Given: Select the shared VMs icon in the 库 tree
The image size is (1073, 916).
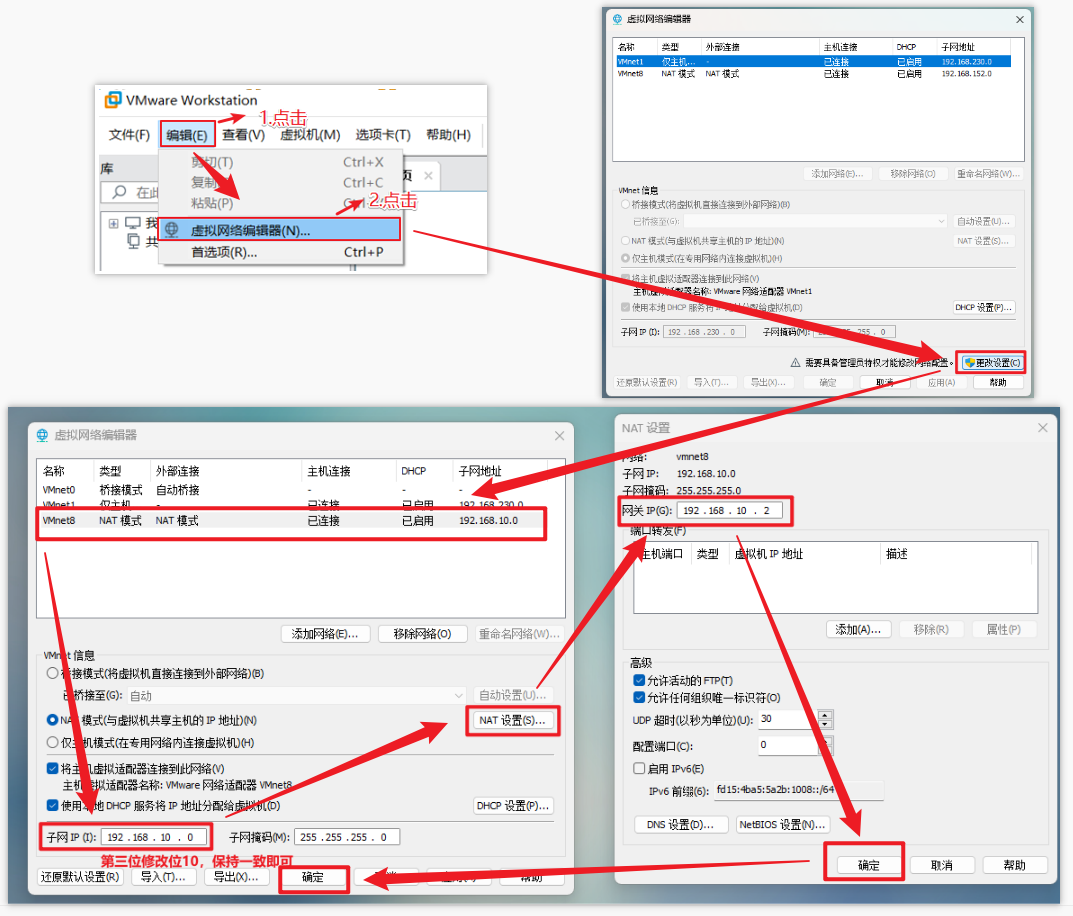Looking at the screenshot, I should point(134,241).
